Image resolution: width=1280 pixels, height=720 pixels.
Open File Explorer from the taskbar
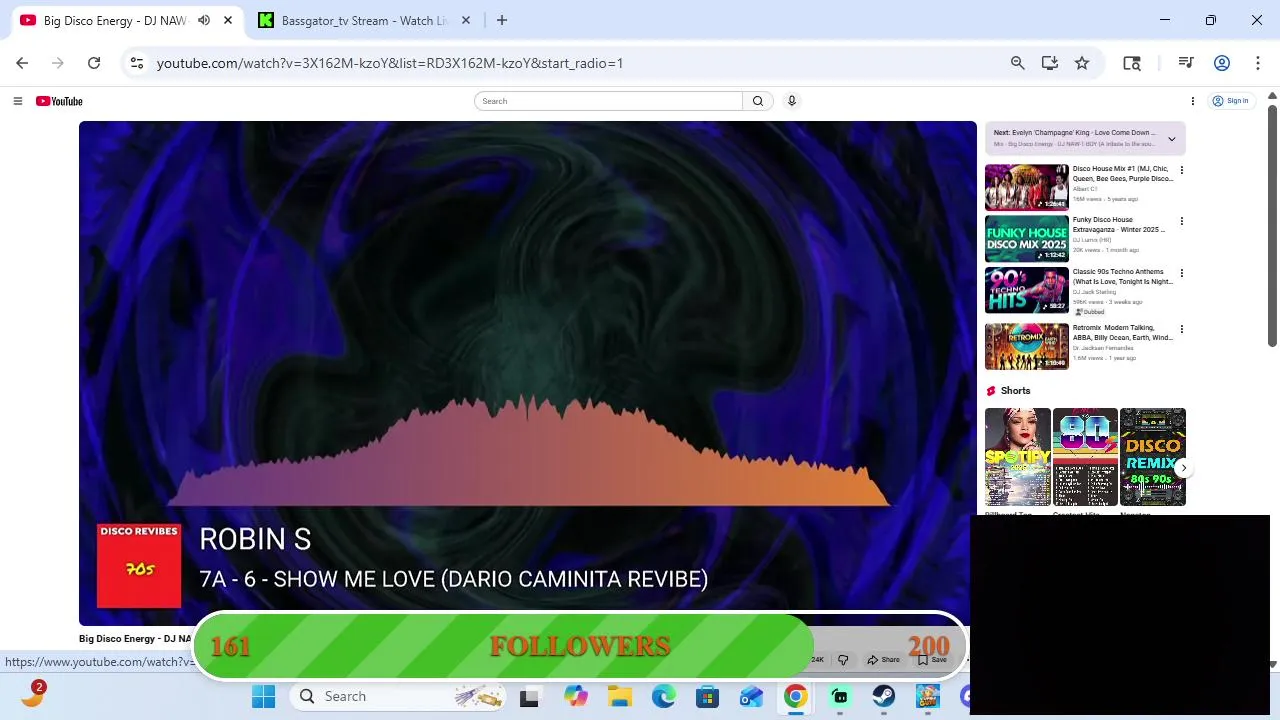(x=619, y=696)
